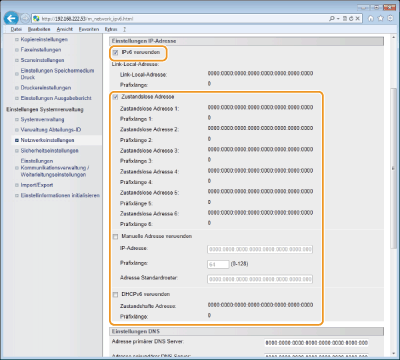This screenshot has height=360, width=400.
Task: Click the refresh icon in address bar
Action: point(351,19)
